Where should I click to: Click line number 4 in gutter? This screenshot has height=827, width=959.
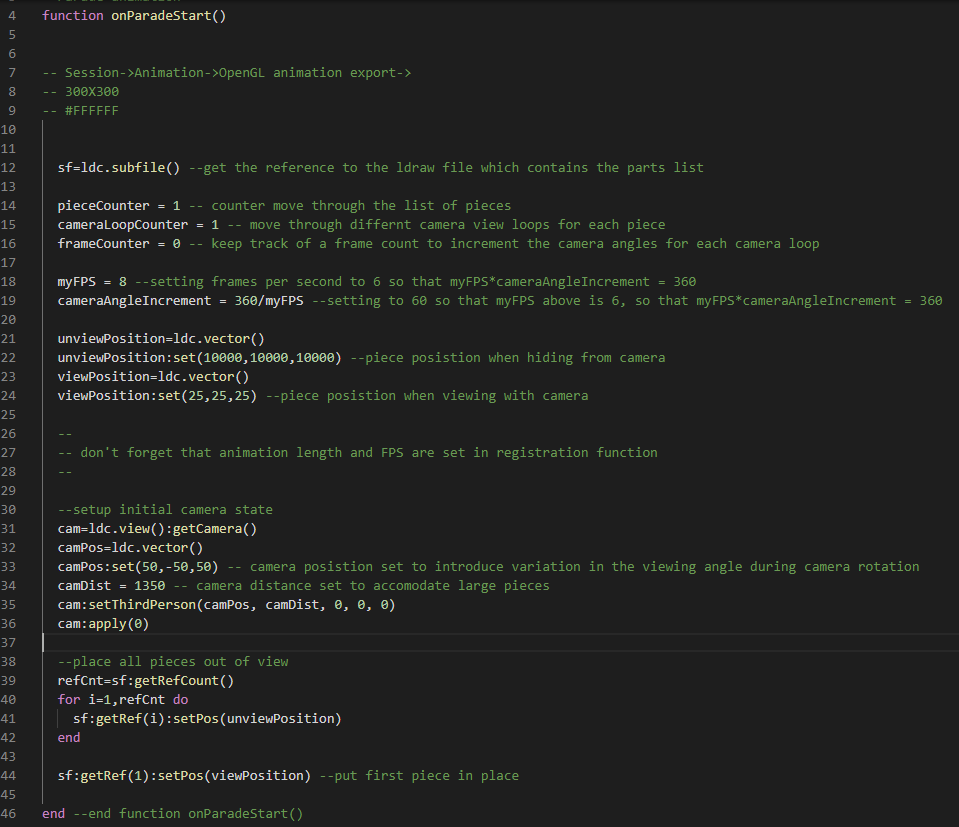[x=12, y=16]
